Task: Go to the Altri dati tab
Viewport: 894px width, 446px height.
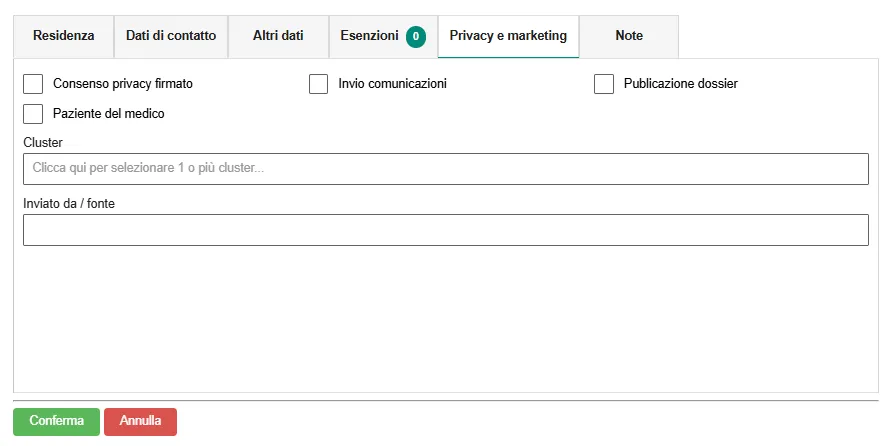Action: tap(278, 36)
